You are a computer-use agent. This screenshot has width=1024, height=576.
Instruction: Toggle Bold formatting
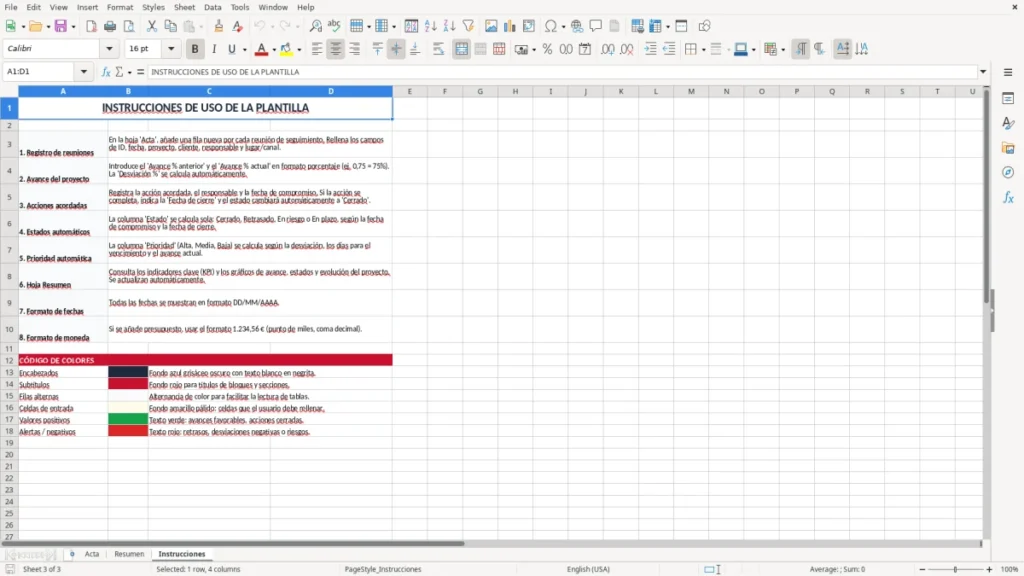(195, 49)
